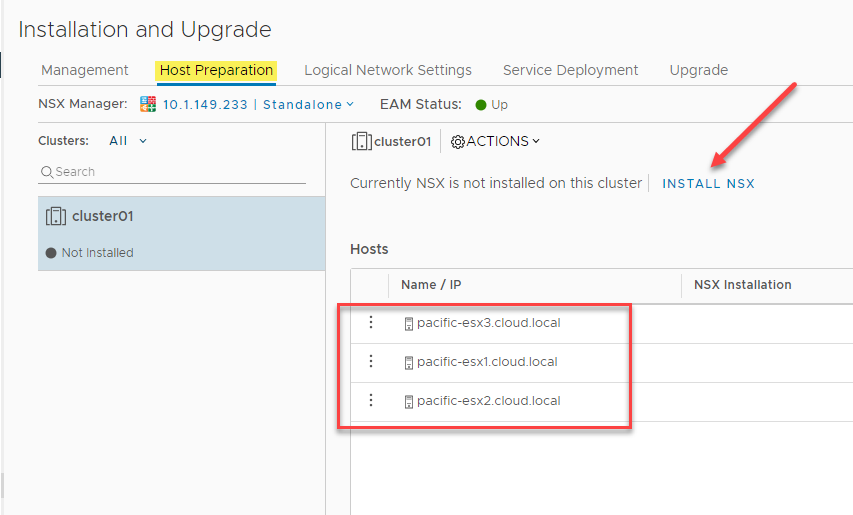Click the INSTALL NSX link
The height and width of the screenshot is (515, 853).
click(x=708, y=184)
